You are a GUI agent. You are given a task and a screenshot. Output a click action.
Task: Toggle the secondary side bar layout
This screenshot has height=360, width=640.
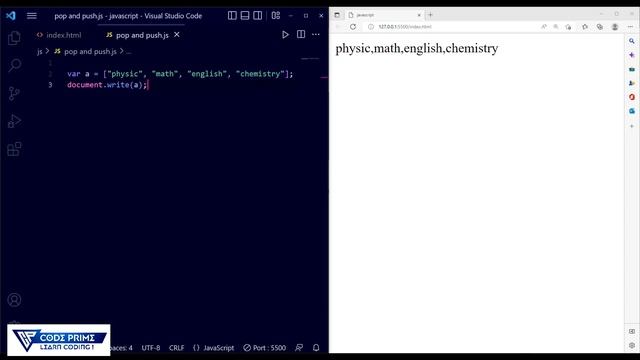258,16
